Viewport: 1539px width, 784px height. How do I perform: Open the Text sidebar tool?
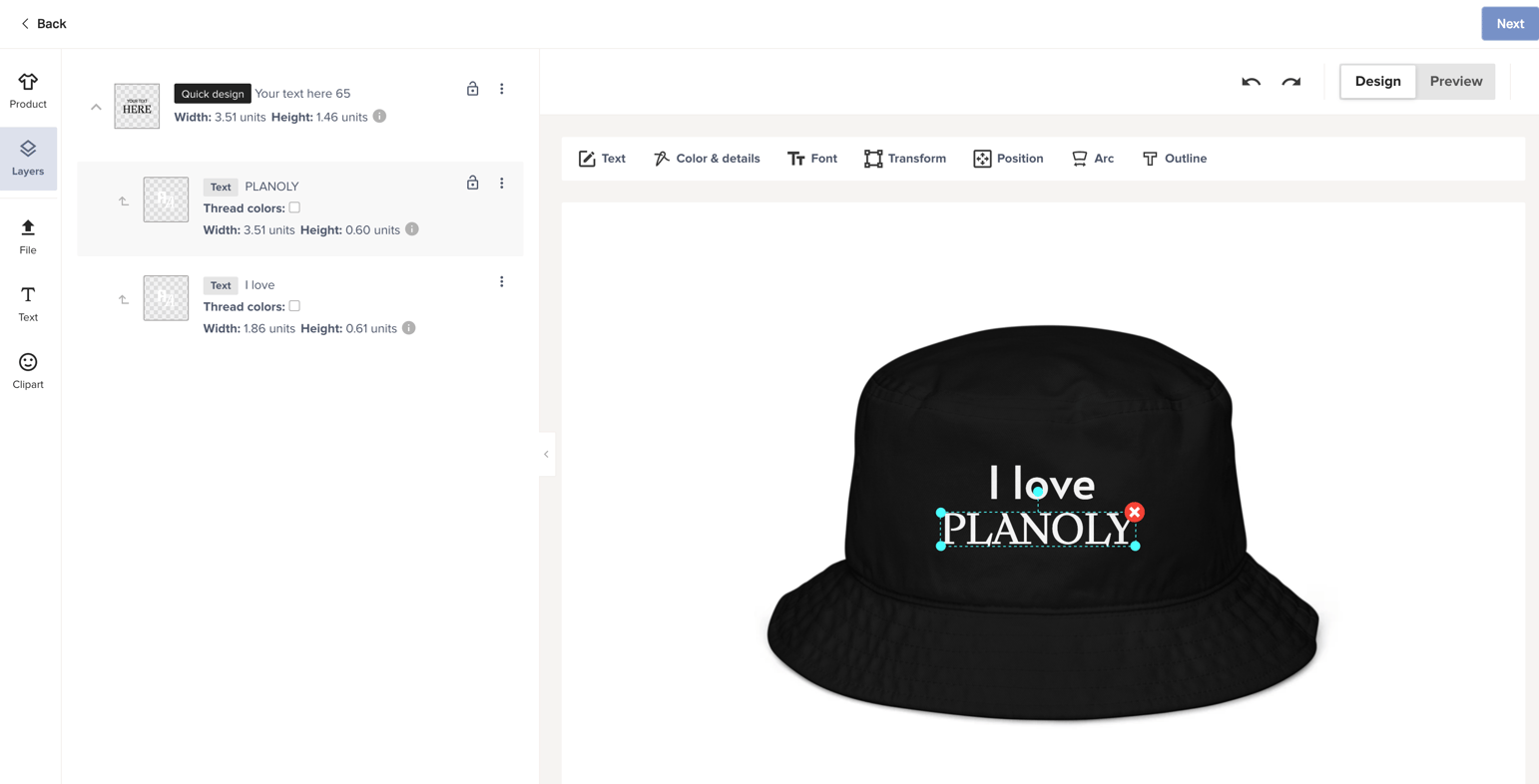(28, 304)
